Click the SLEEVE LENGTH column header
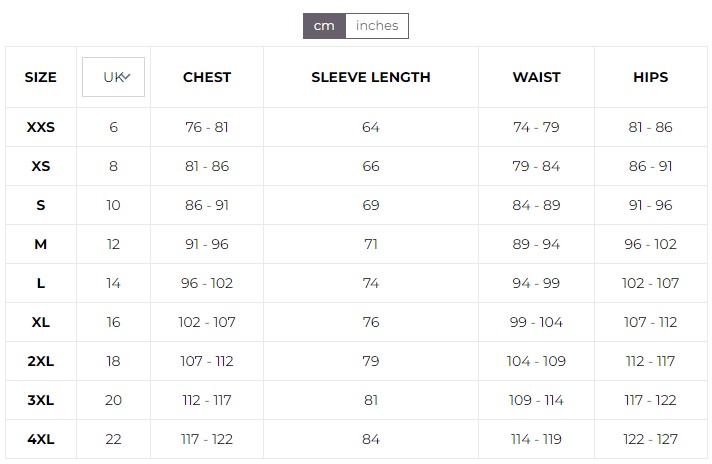Viewport: 712px width, 464px height. [x=371, y=77]
